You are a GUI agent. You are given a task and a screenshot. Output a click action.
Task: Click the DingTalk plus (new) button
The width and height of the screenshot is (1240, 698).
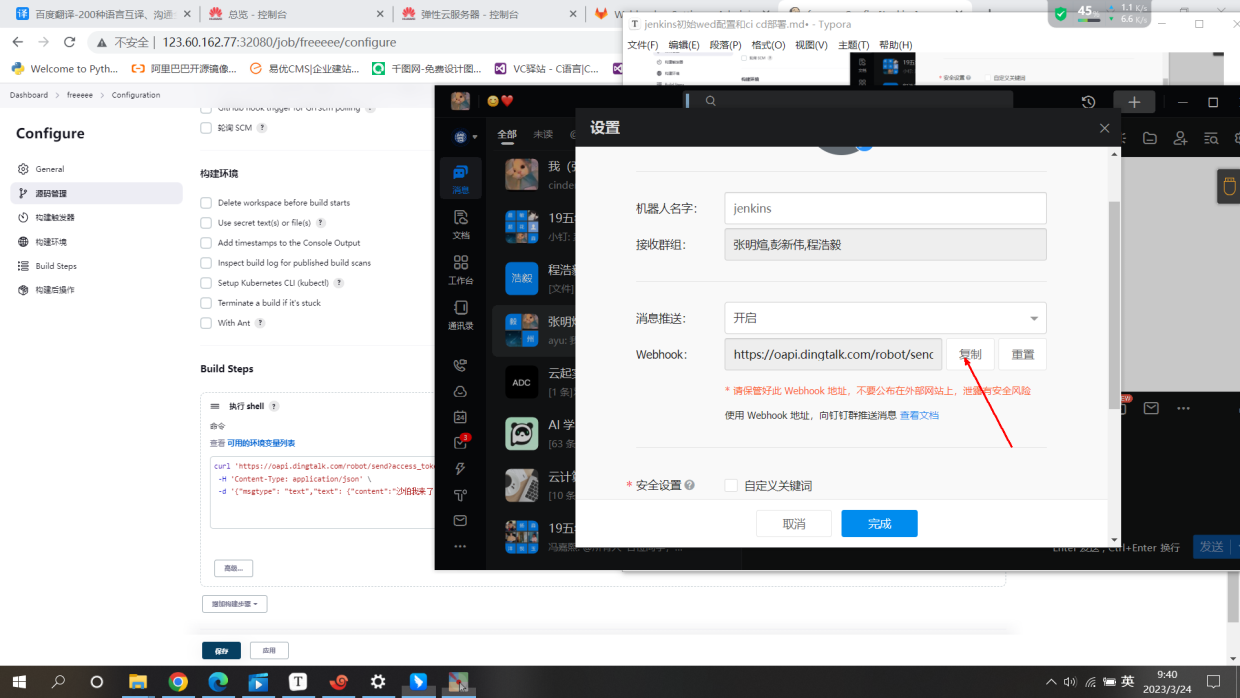(x=1134, y=102)
